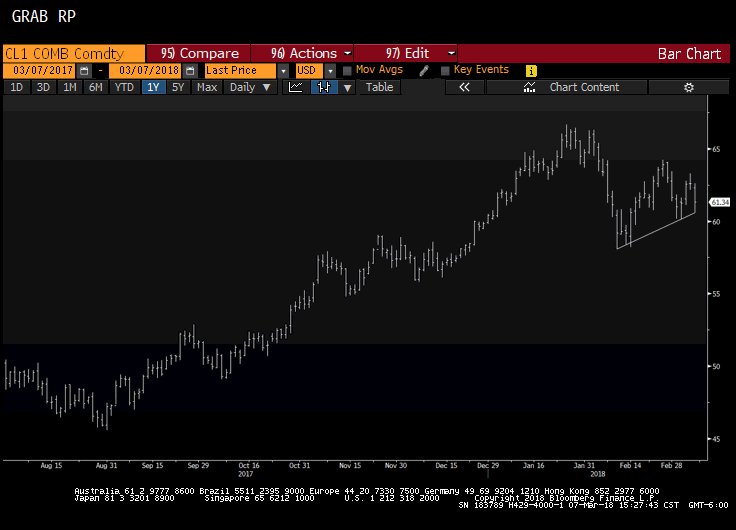Click the Last Price field
The width and height of the screenshot is (736, 530).
click(240, 71)
